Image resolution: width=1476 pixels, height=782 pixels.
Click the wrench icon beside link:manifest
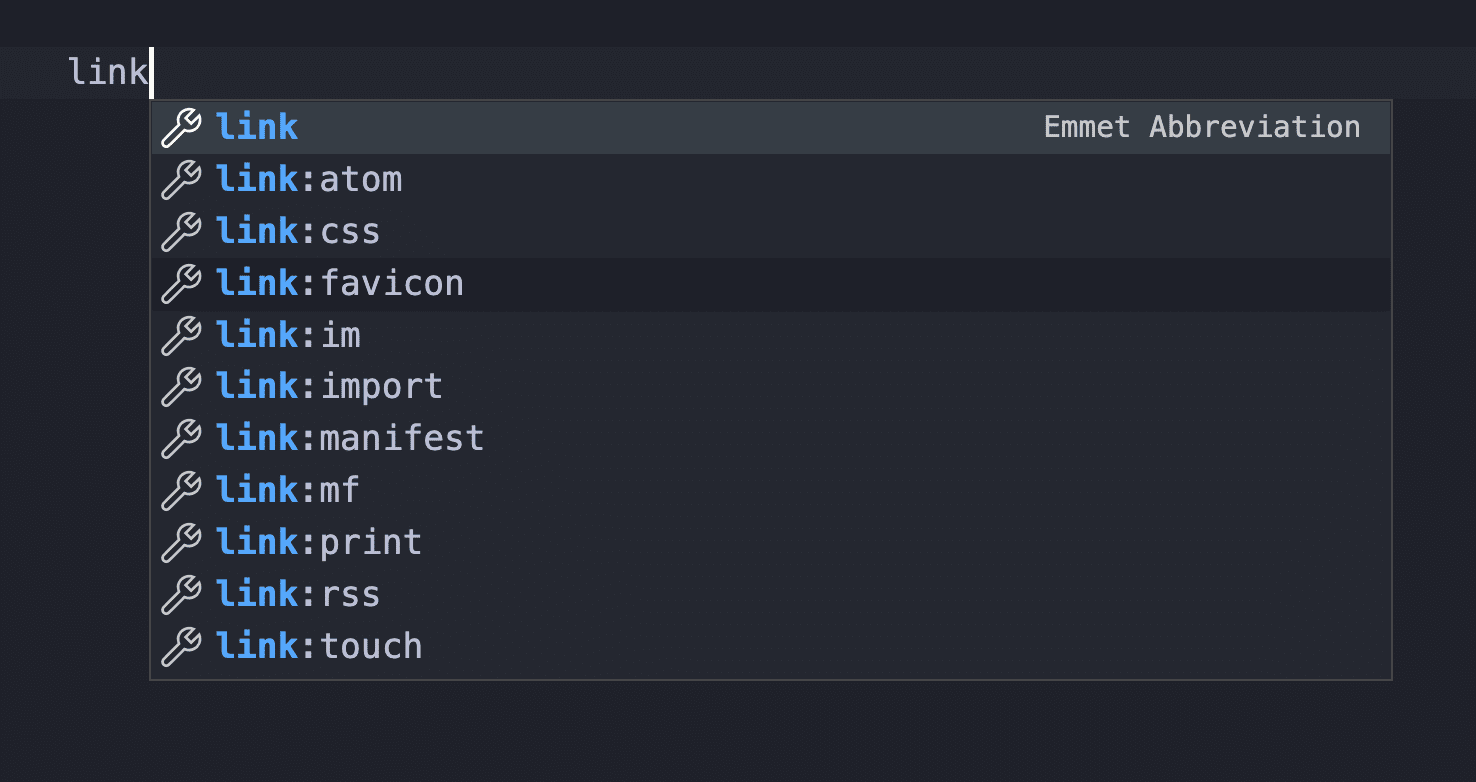(x=180, y=438)
